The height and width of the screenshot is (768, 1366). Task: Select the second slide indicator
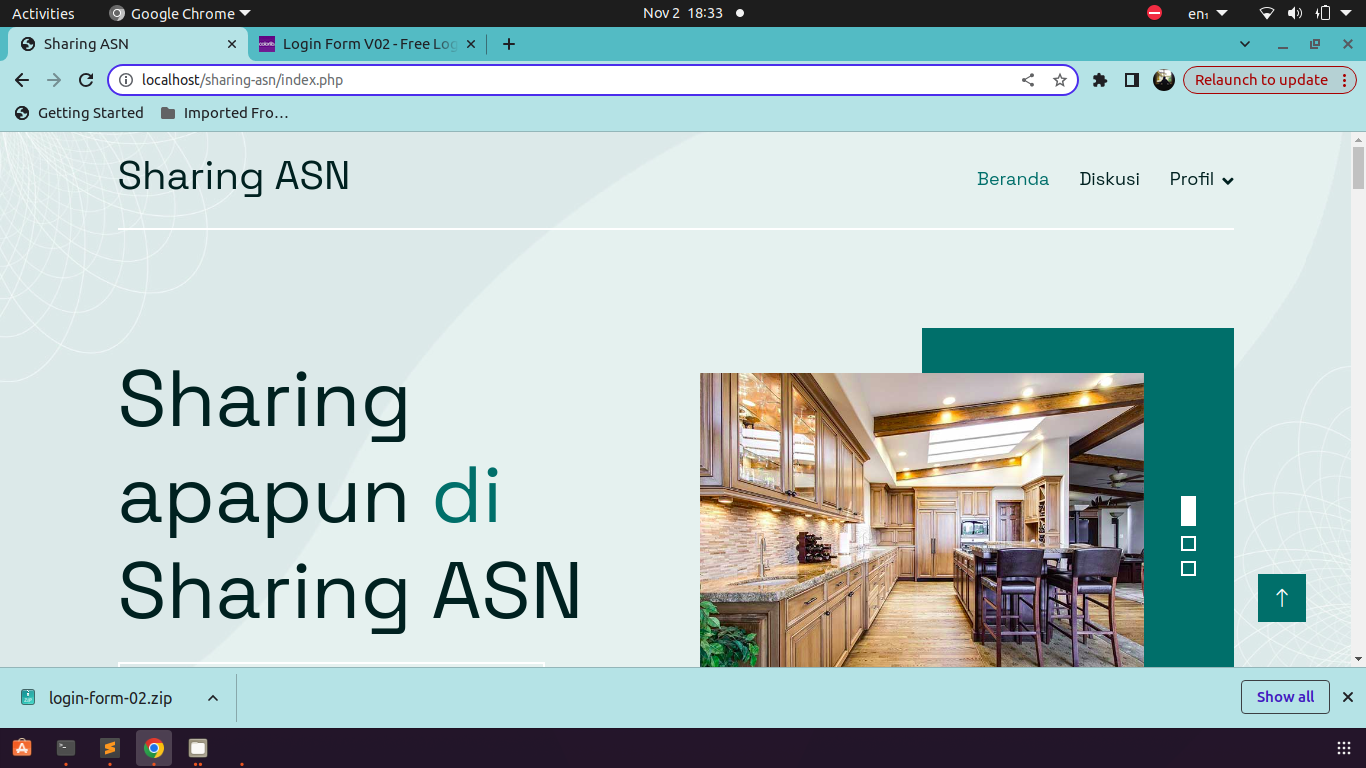(1188, 544)
